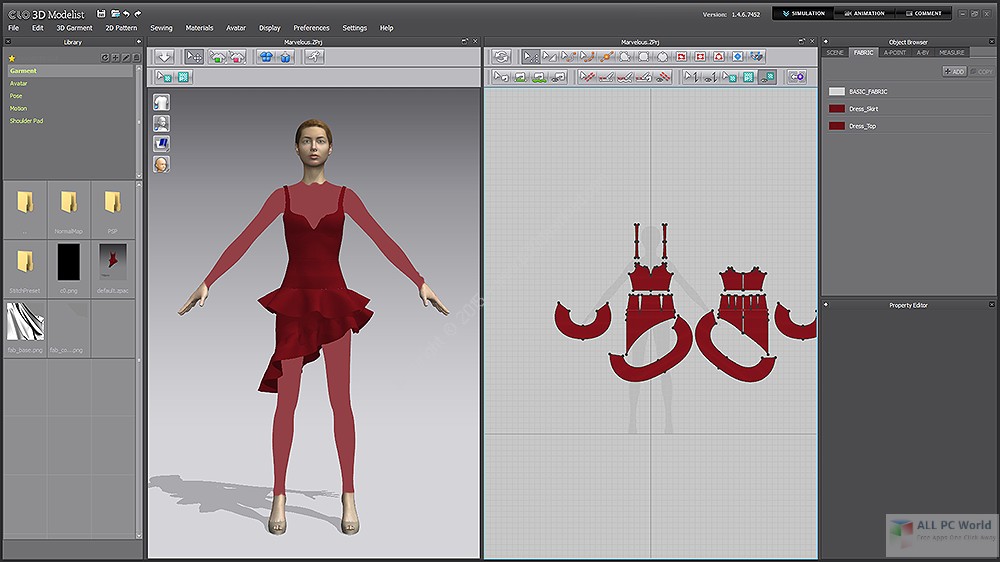1000x562 pixels.
Task: Click the synchronize refresh icon in the 2D toolbar
Action: (x=501, y=57)
